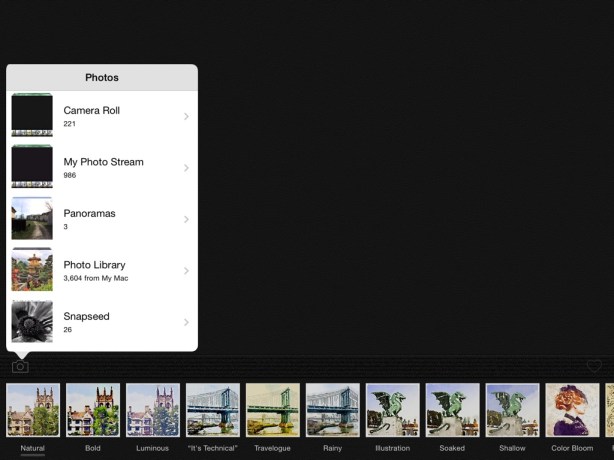The height and width of the screenshot is (460, 614).
Task: Expand My Photo Stream using its chevron
Action: click(186, 168)
